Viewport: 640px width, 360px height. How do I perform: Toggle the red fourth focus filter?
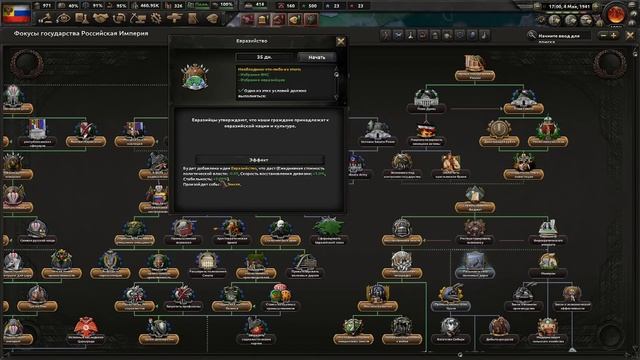click(423, 36)
